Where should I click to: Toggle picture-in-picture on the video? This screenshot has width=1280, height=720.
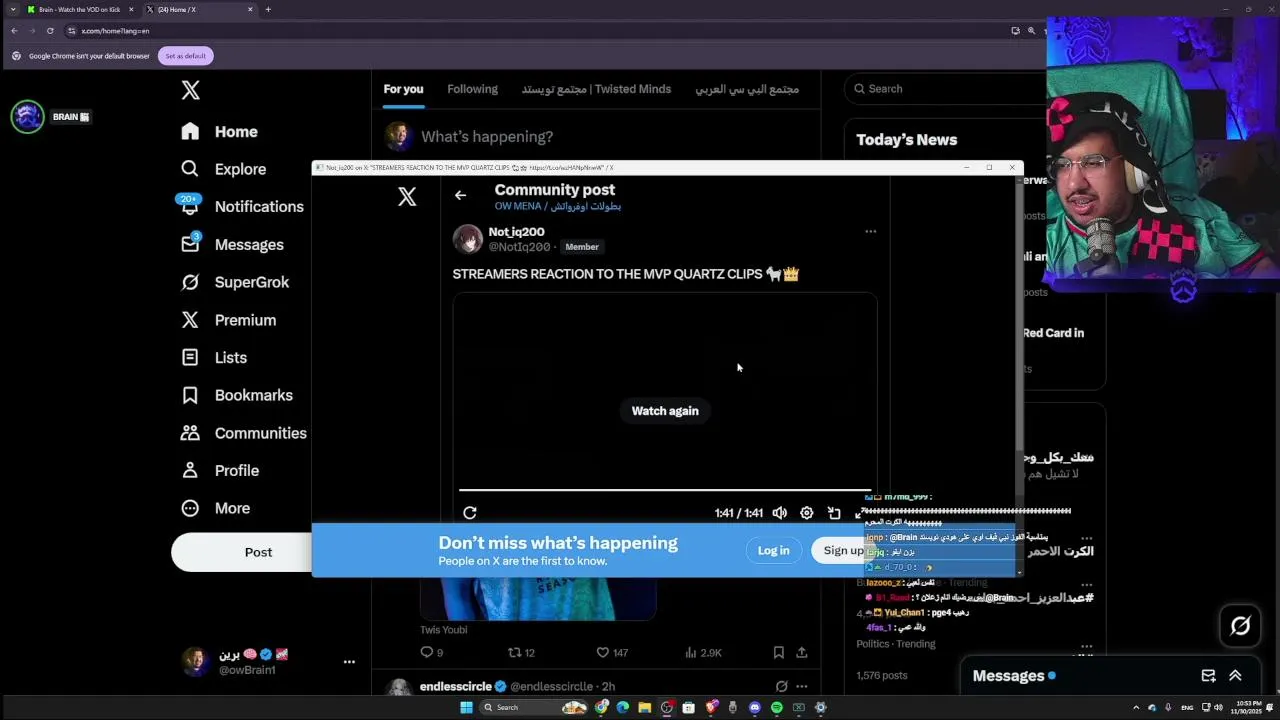(x=834, y=513)
